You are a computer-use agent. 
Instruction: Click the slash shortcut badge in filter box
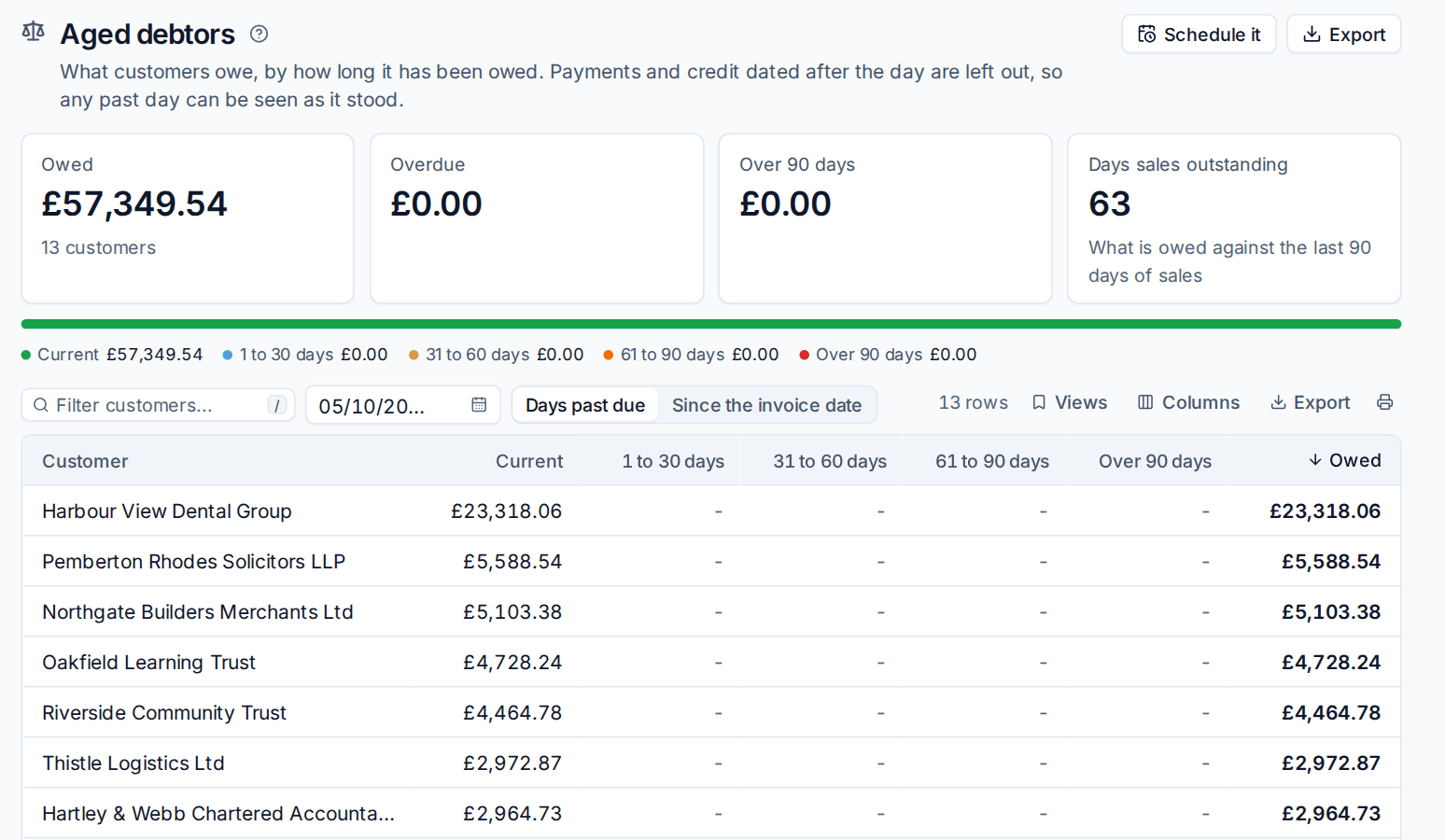click(277, 405)
